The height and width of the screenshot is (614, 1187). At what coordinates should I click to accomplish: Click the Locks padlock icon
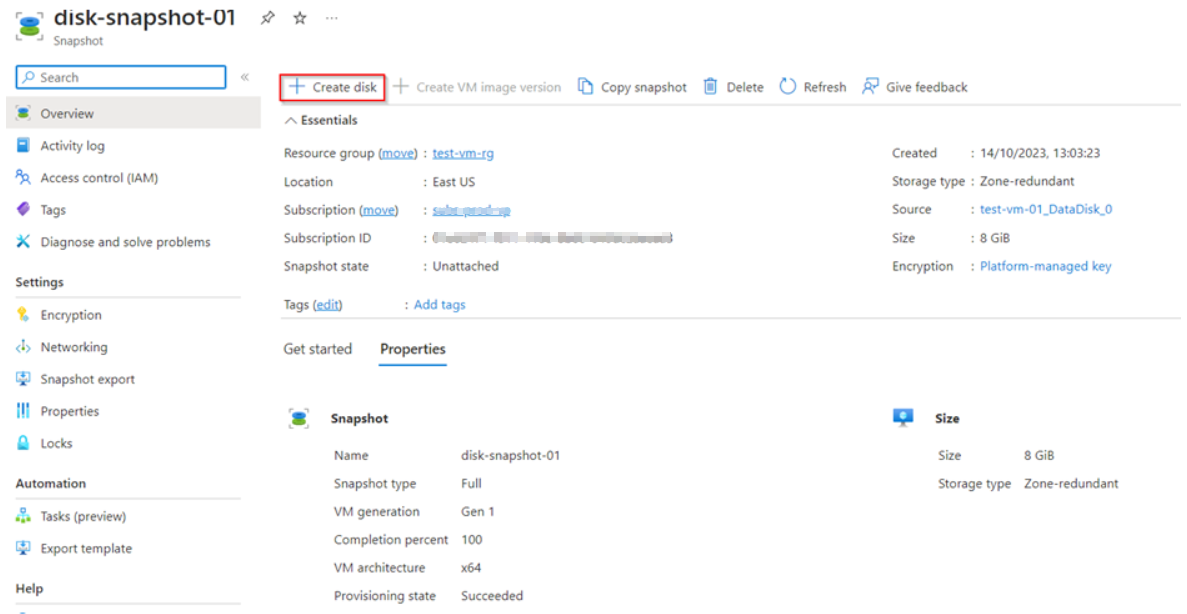23,443
